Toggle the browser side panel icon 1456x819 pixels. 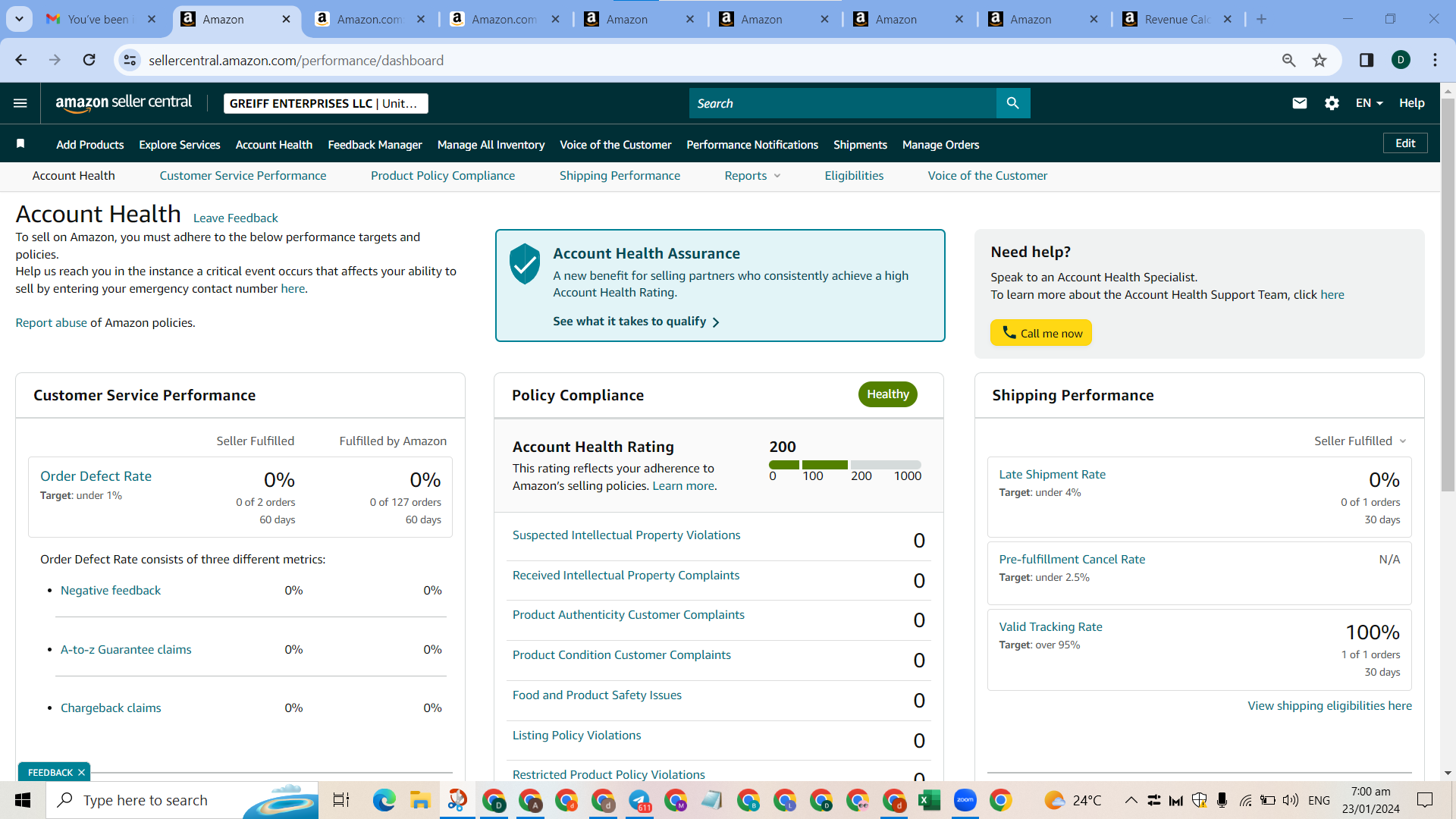point(1367,60)
